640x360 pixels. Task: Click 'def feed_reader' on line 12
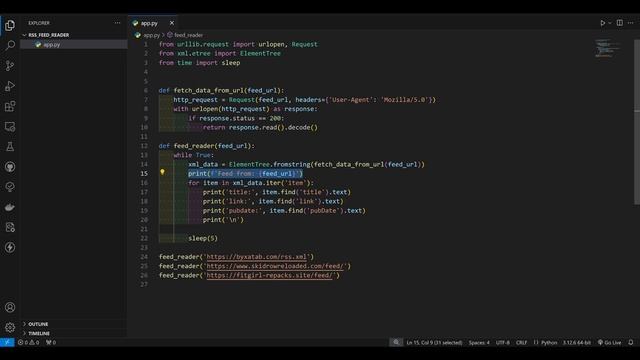coord(207,146)
